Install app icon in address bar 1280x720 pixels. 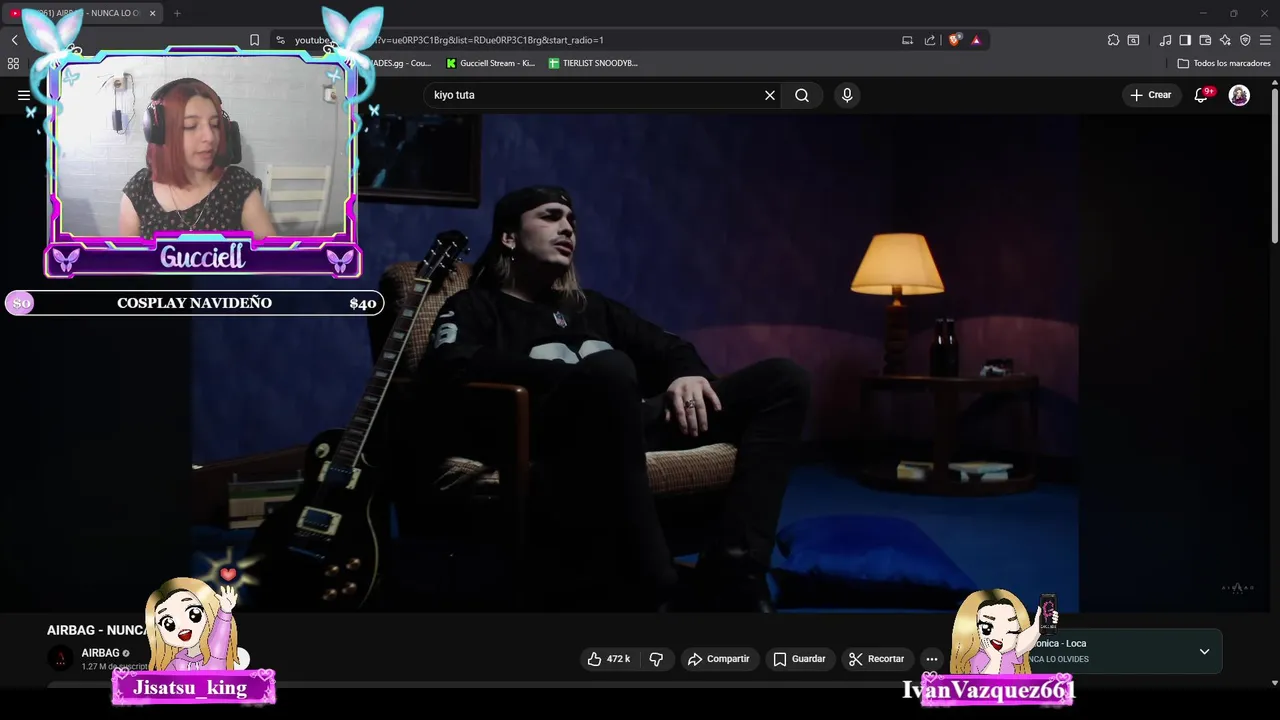tap(907, 40)
